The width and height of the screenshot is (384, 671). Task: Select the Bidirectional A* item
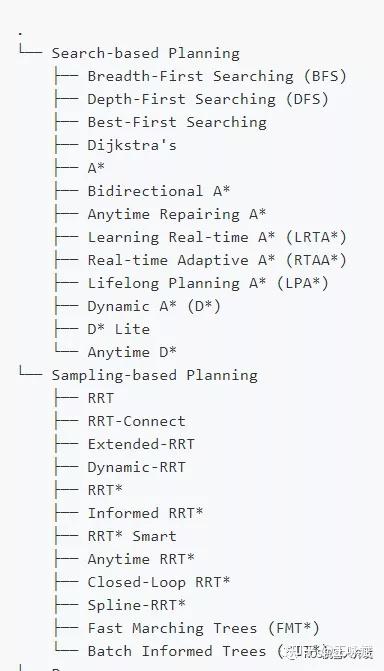point(159,191)
